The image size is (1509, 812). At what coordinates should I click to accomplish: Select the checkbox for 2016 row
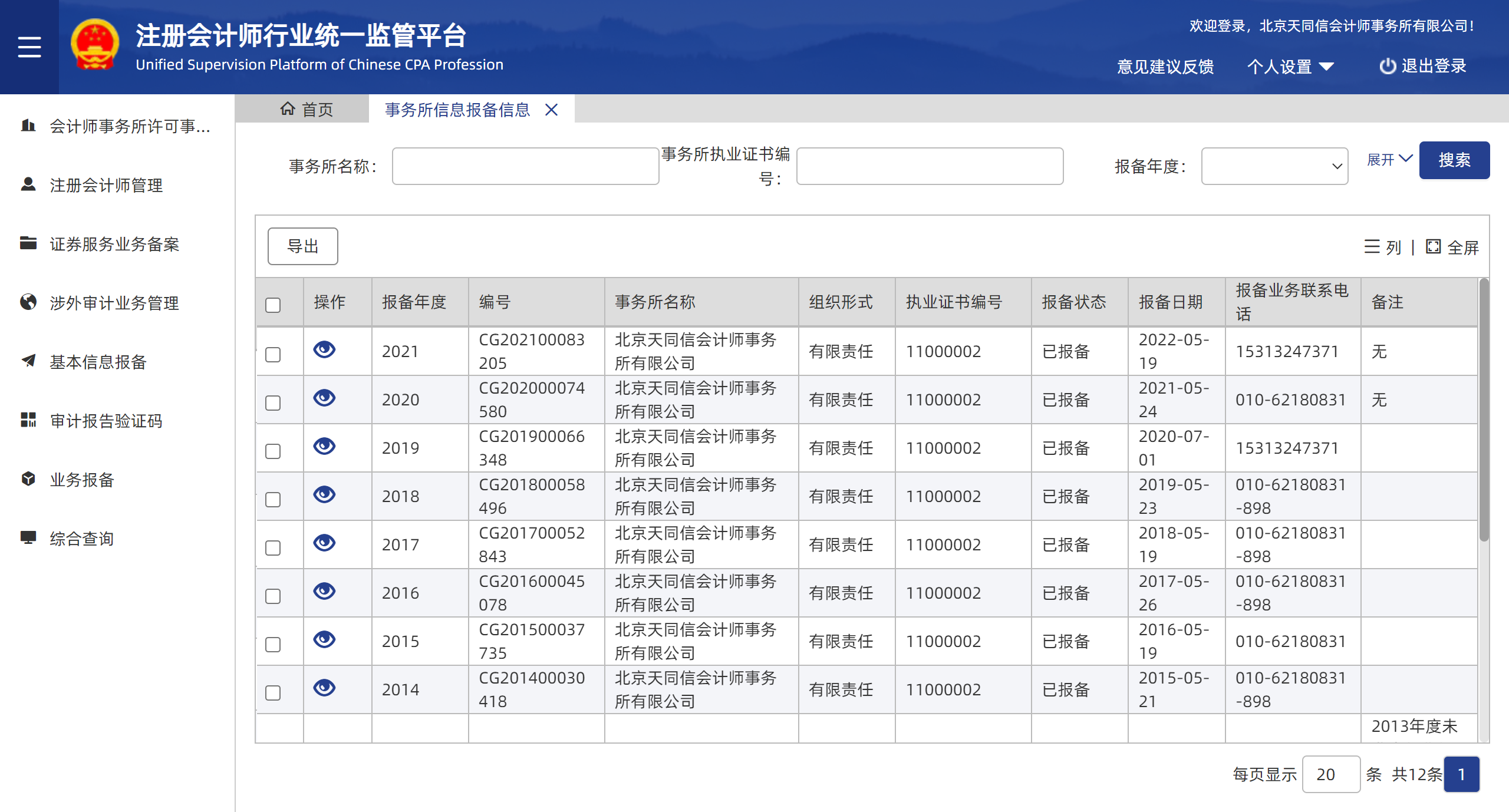pos(273,596)
